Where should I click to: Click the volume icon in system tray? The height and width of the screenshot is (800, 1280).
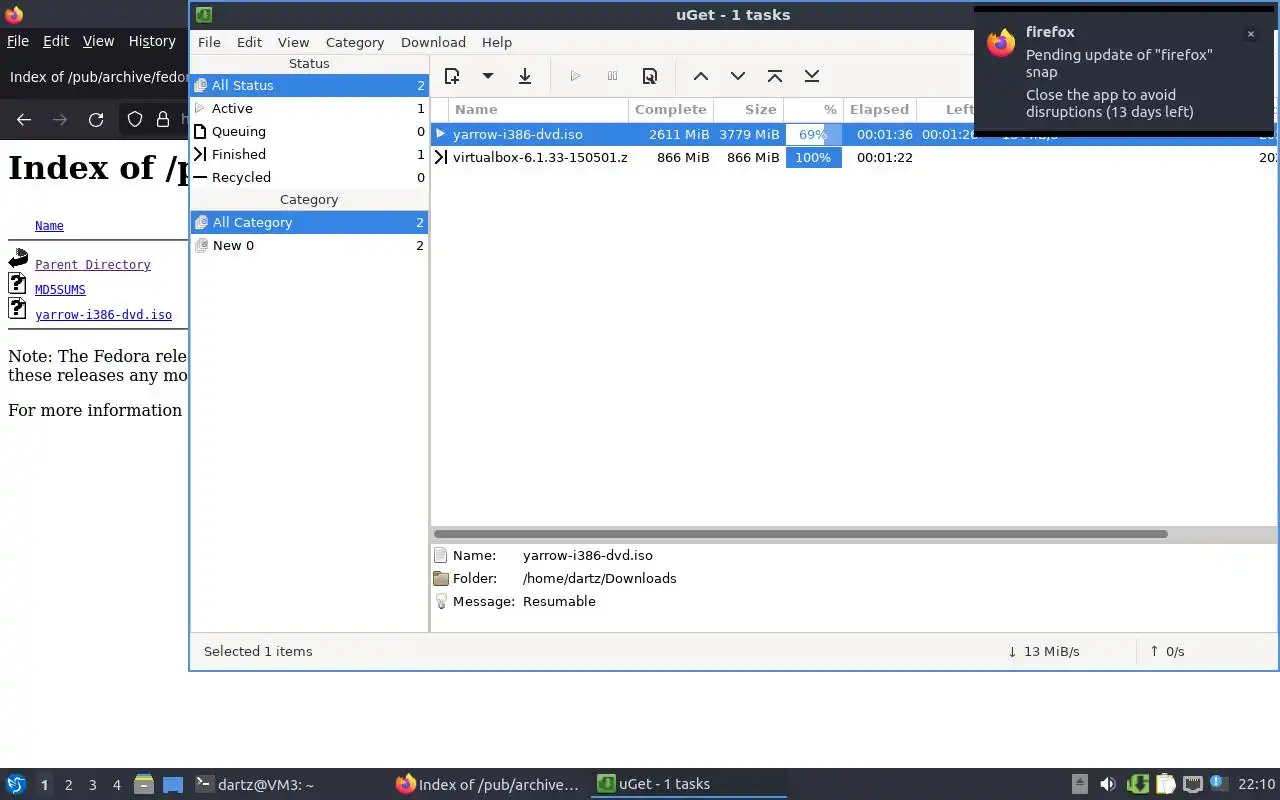pyautogui.click(x=1107, y=784)
